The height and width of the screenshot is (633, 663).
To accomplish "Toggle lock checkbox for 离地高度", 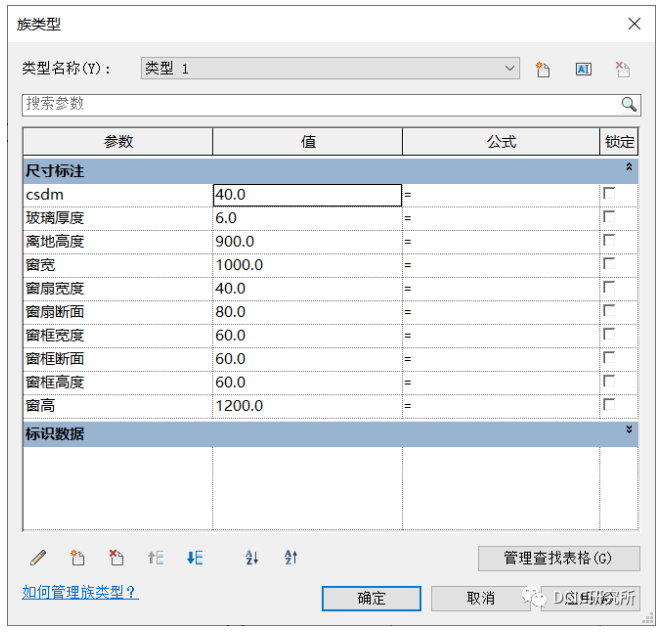I will tap(609, 240).
